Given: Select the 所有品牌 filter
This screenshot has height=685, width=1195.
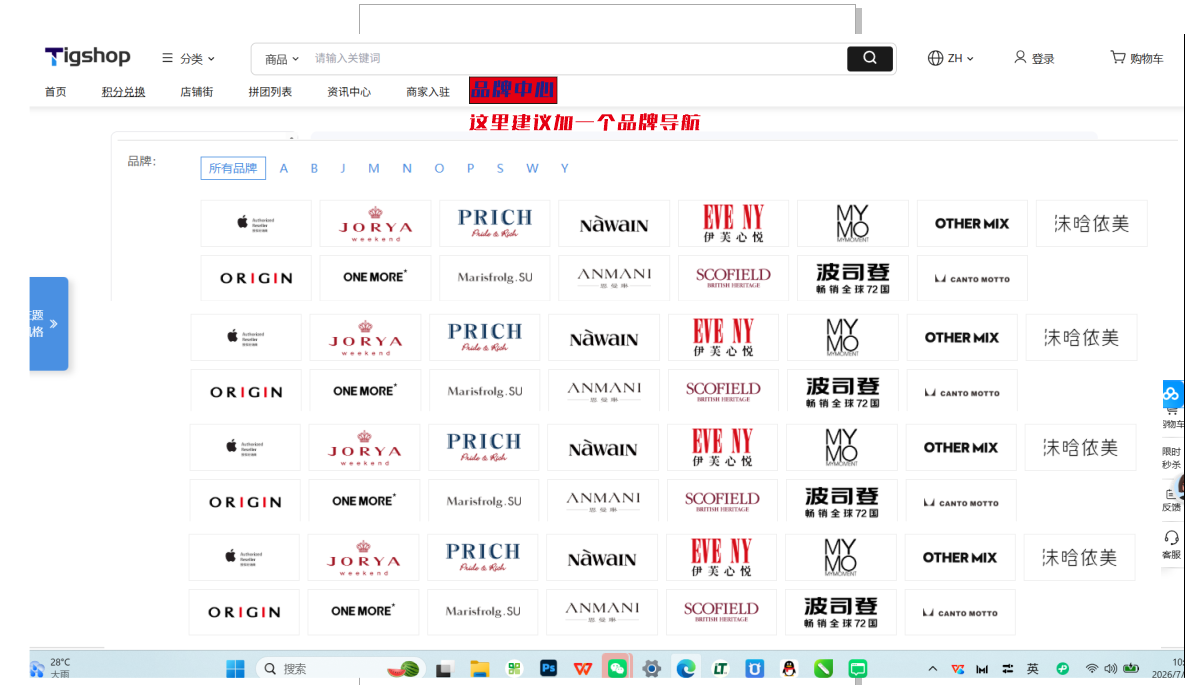Looking at the screenshot, I should click(x=233, y=168).
